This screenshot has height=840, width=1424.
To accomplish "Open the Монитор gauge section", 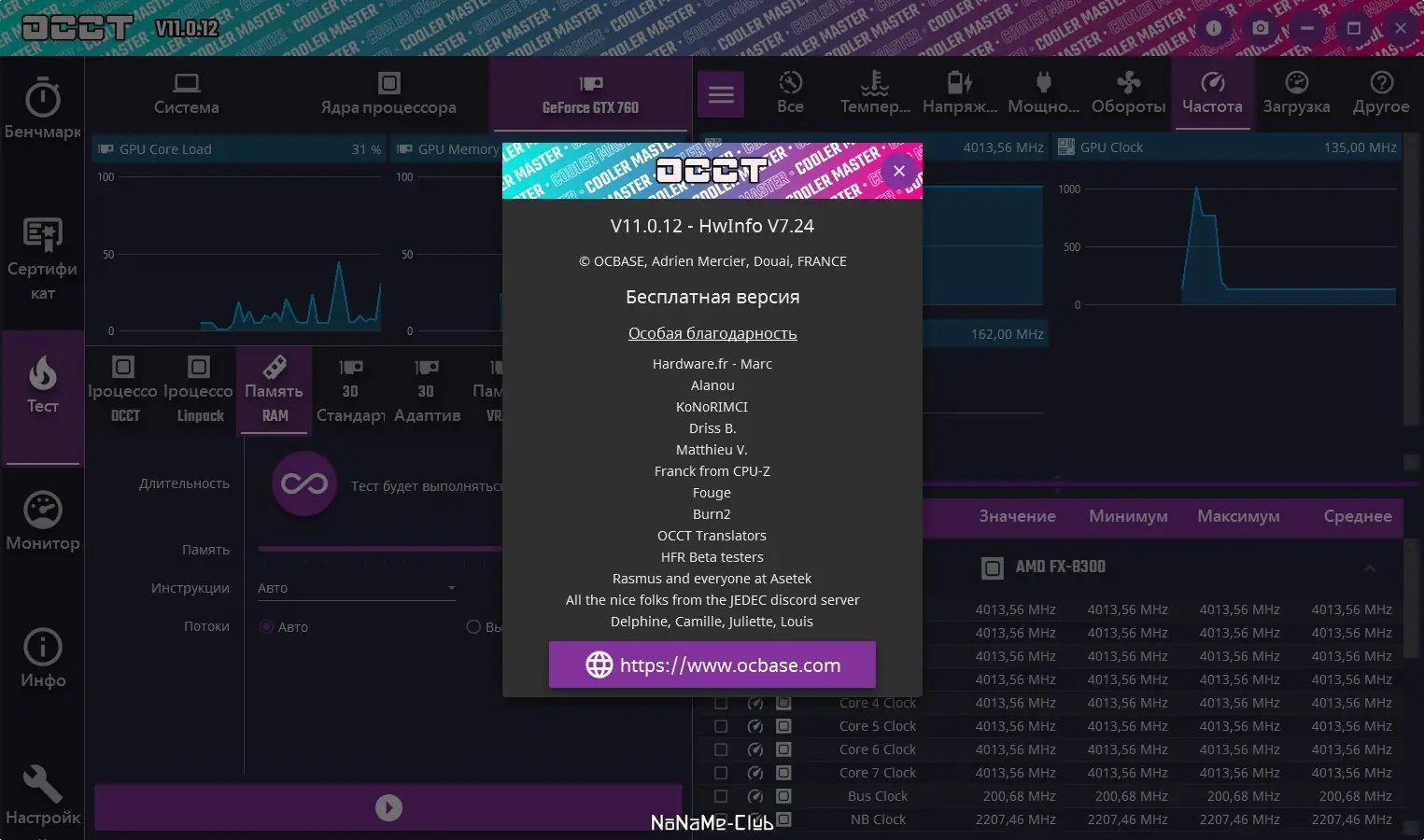I will [42, 522].
